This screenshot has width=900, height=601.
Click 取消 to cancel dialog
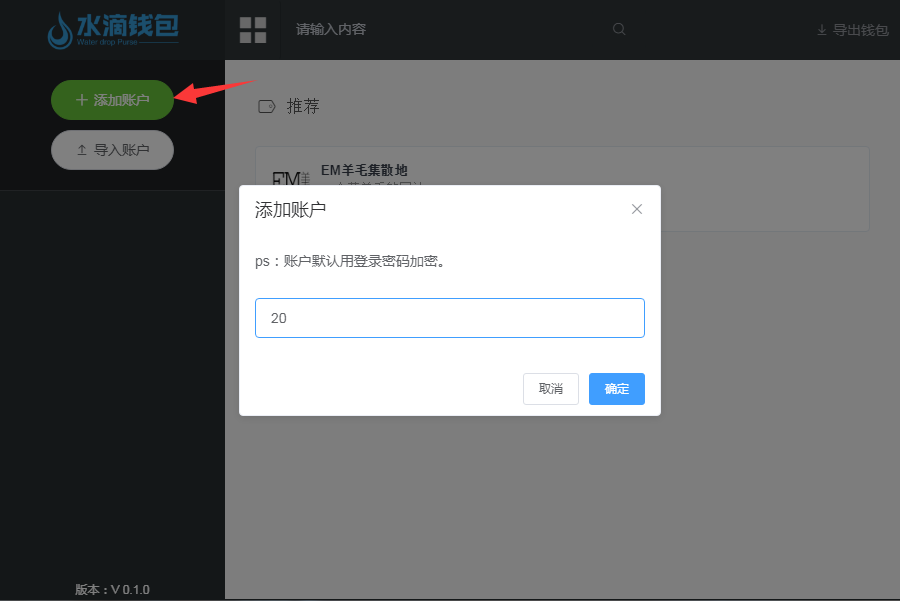click(550, 389)
